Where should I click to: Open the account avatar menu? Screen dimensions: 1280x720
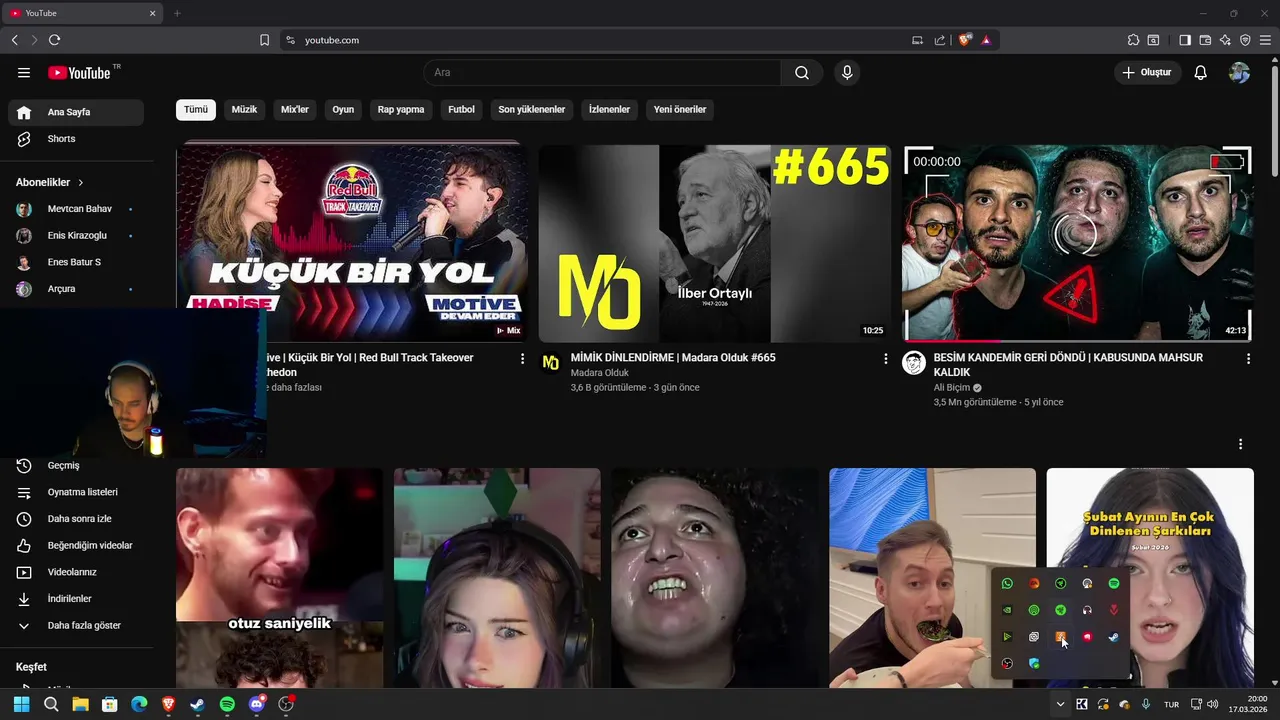point(1240,73)
